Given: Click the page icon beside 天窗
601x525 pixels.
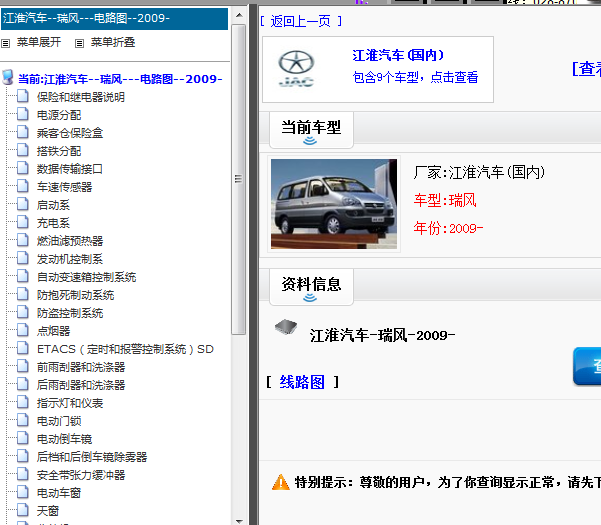Looking at the screenshot, I should pyautogui.click(x=23, y=510).
